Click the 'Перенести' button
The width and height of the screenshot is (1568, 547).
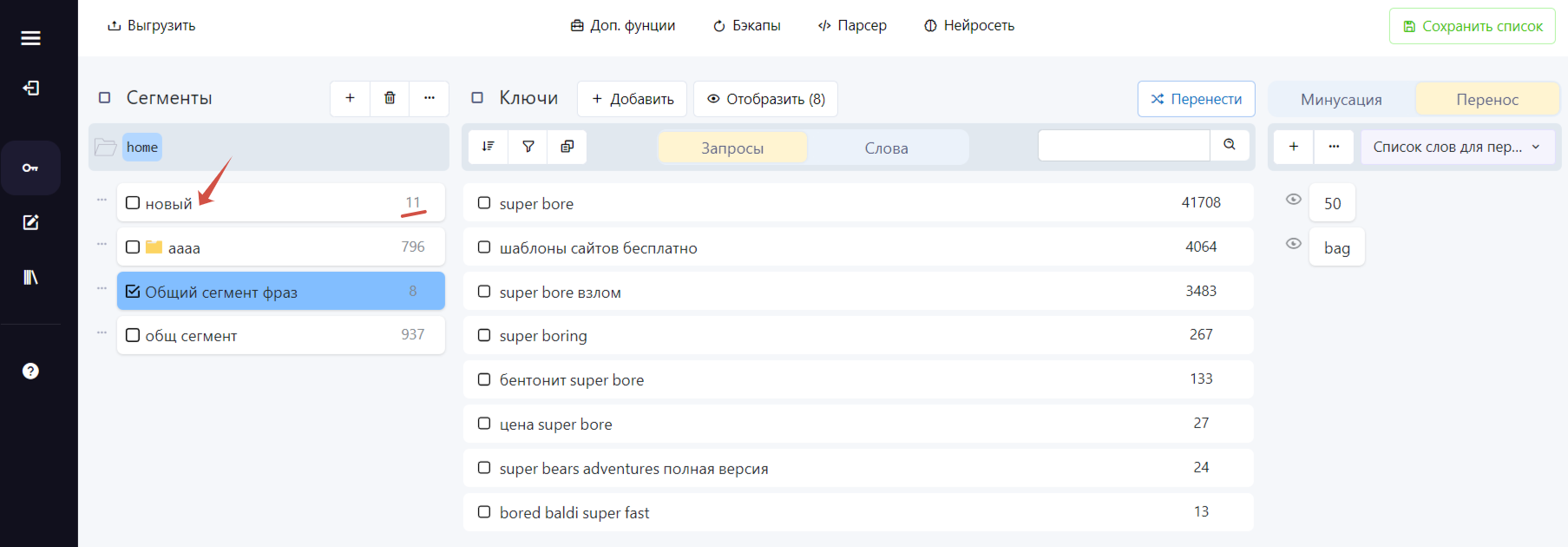[1197, 99]
